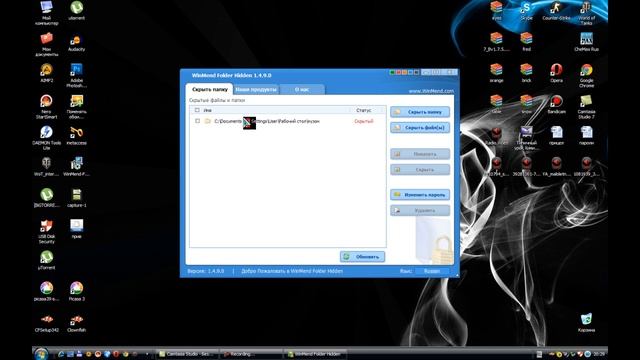640x360 pixels.
Task: Launch Audacity from the desktop
Action: [x=76, y=42]
